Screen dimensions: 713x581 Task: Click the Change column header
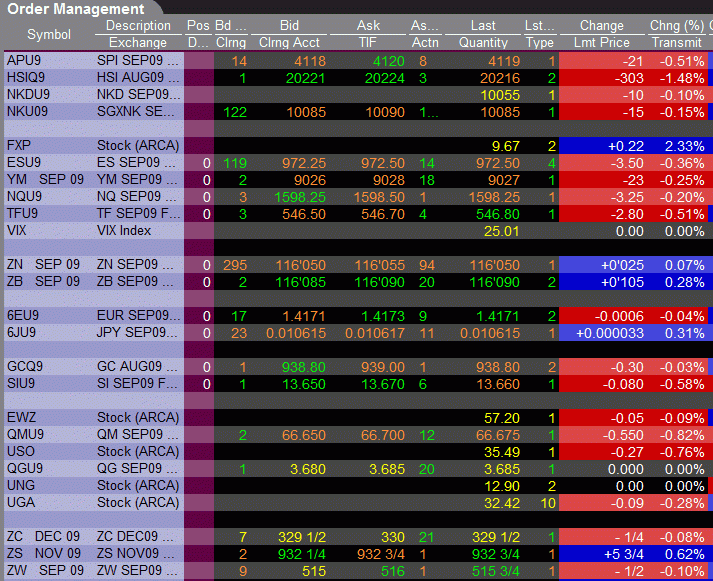tap(602, 25)
